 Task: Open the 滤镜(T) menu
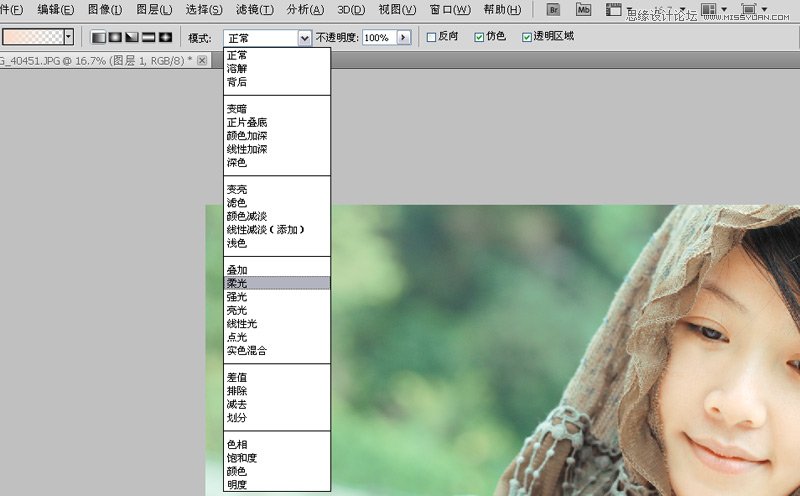pos(254,10)
